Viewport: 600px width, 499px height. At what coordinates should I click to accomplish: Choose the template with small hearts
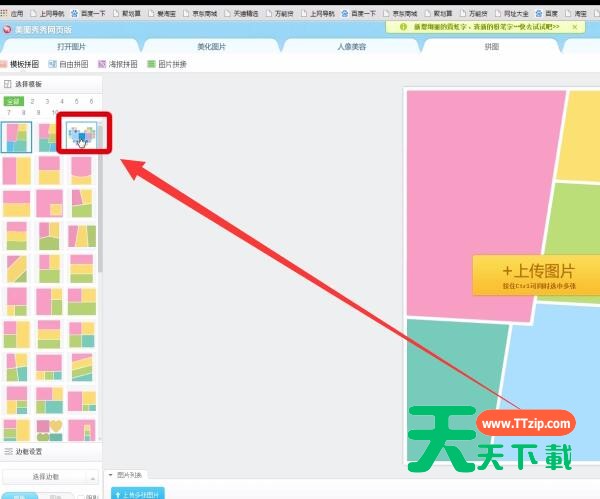49,430
